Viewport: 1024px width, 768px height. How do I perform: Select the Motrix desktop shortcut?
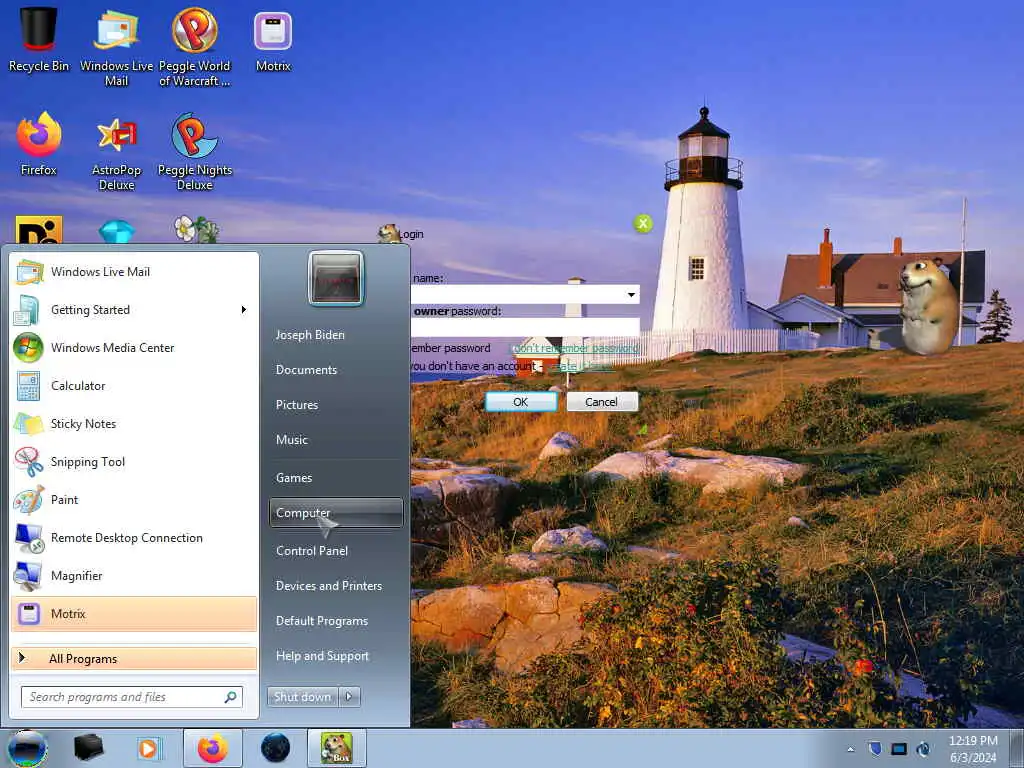pyautogui.click(x=273, y=40)
